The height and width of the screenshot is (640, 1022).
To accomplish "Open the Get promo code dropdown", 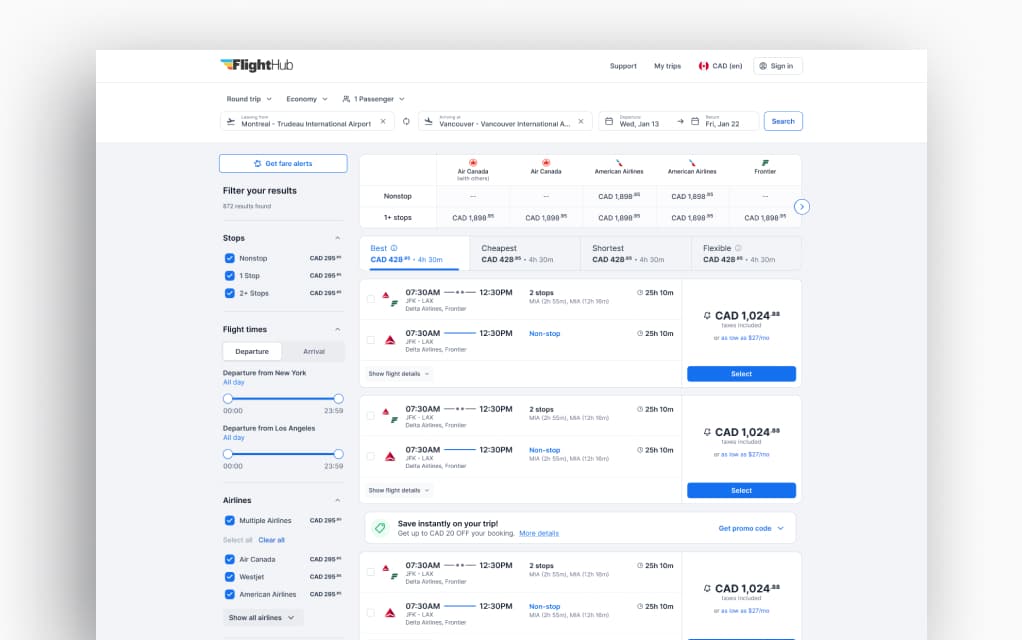I will tap(751, 529).
